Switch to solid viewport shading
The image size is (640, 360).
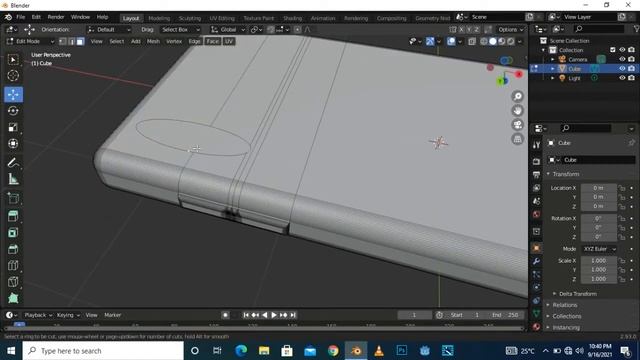pyautogui.click(x=493, y=41)
